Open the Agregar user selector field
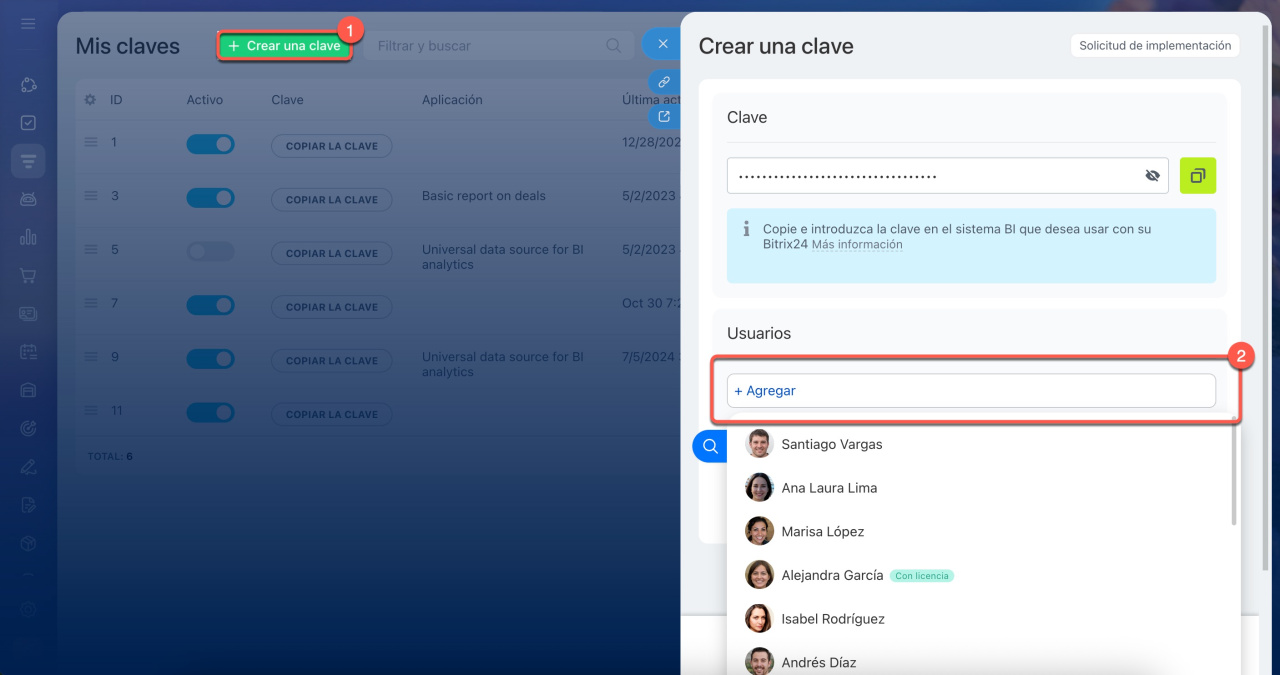Viewport: 1280px width, 675px height. 970,391
